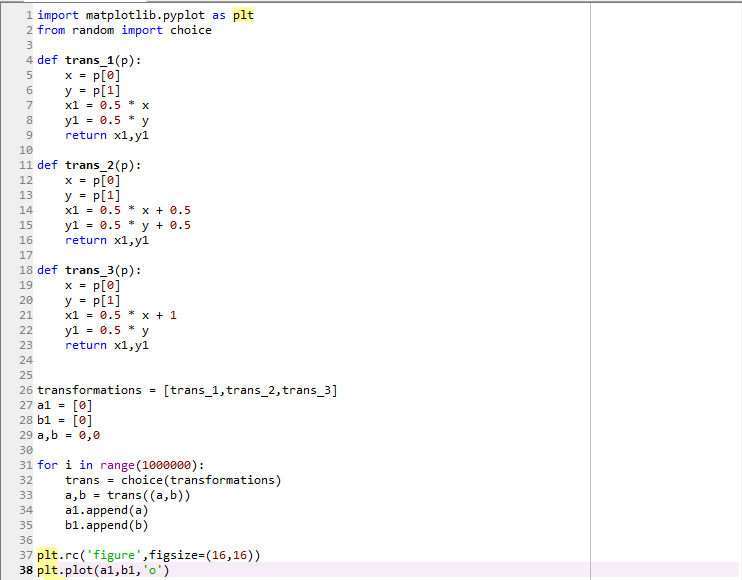Click the bold line number 38
This screenshot has width=742, height=580.
26,570
